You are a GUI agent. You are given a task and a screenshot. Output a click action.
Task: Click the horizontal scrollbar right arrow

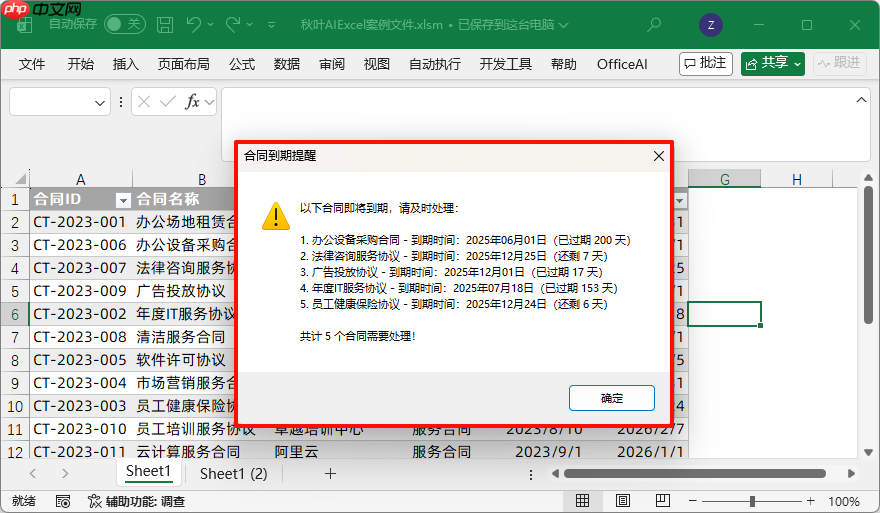click(x=851, y=474)
